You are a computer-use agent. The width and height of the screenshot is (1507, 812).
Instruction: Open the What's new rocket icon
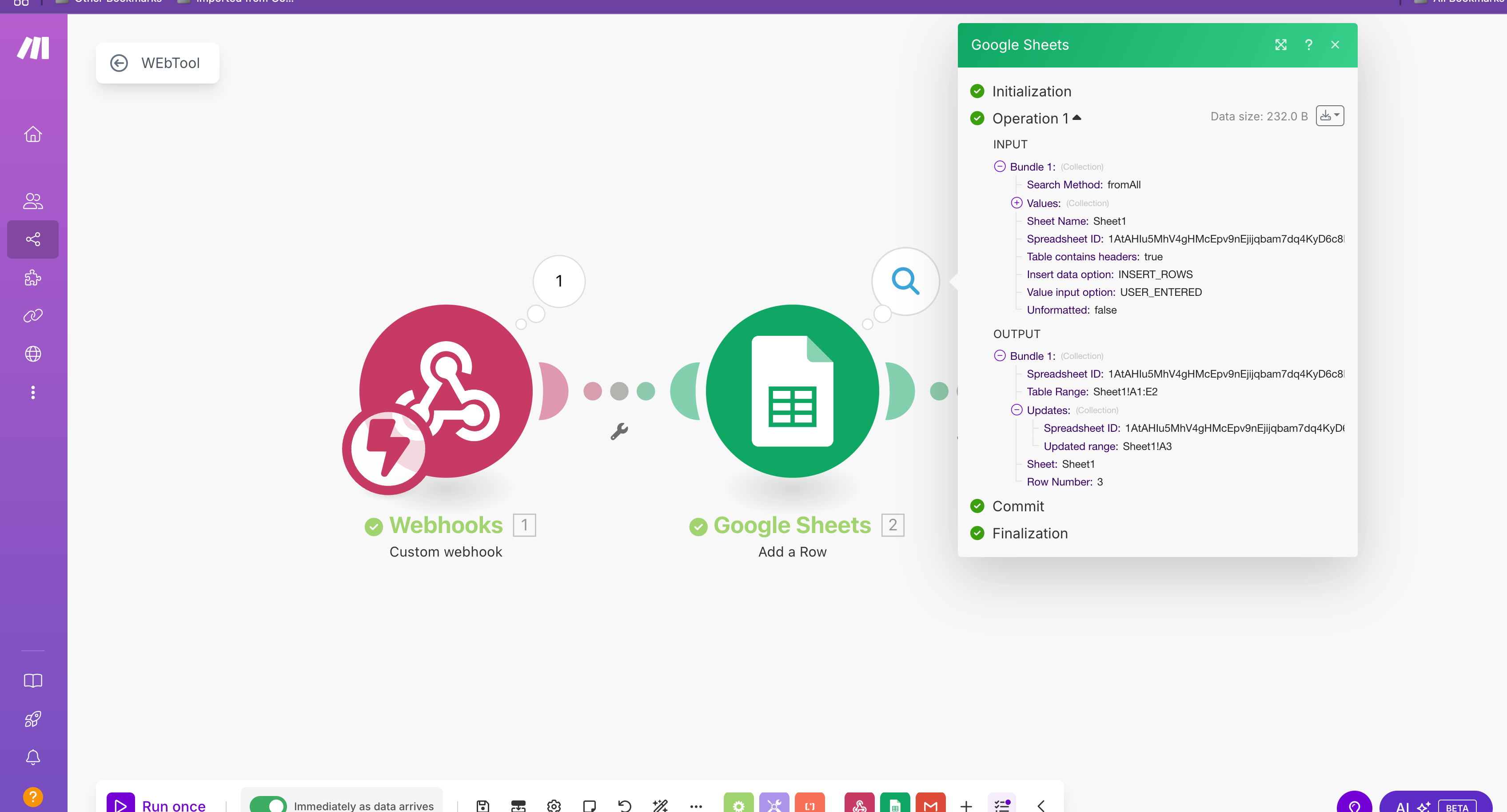point(33,719)
